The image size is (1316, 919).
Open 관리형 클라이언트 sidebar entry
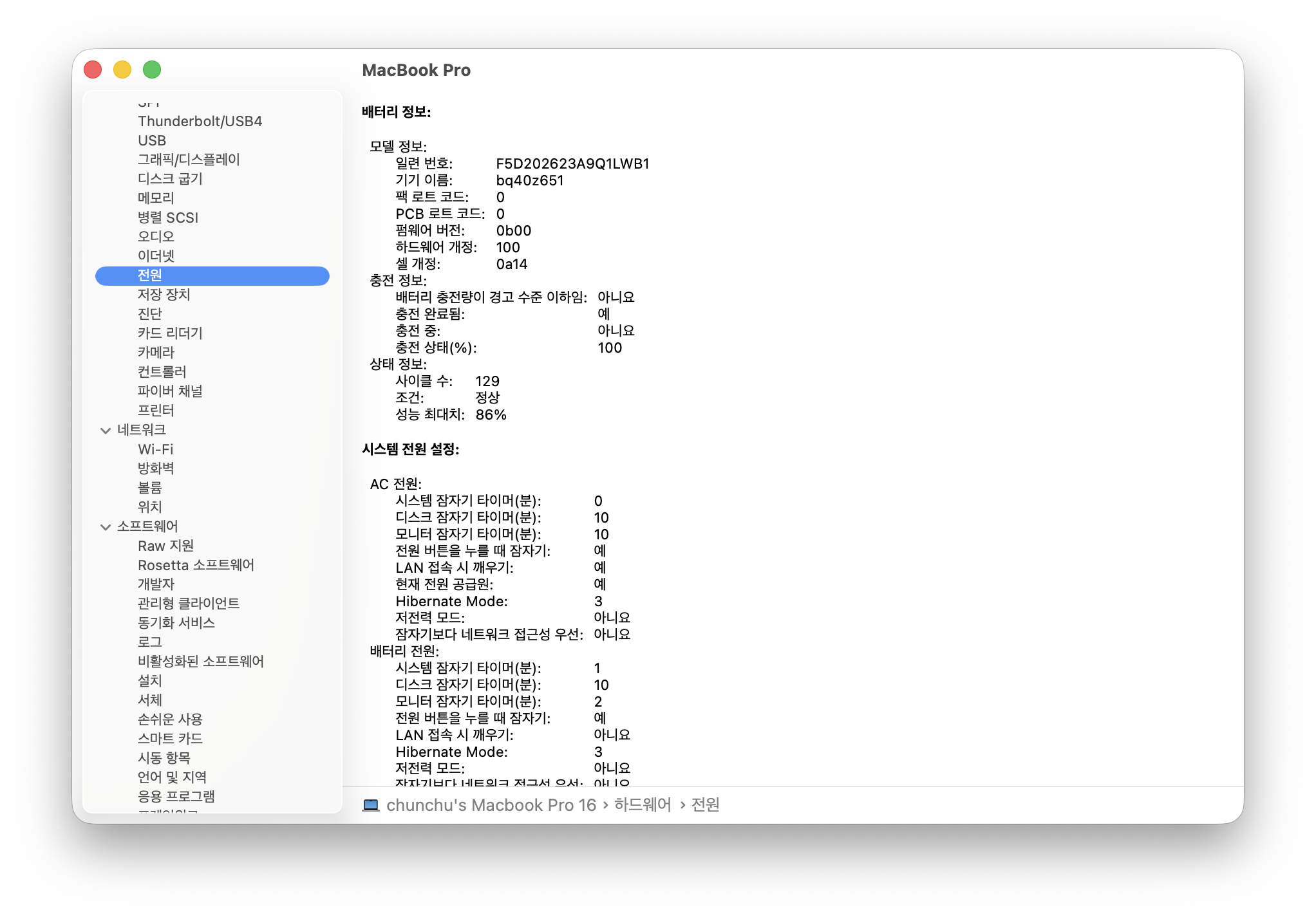click(189, 604)
